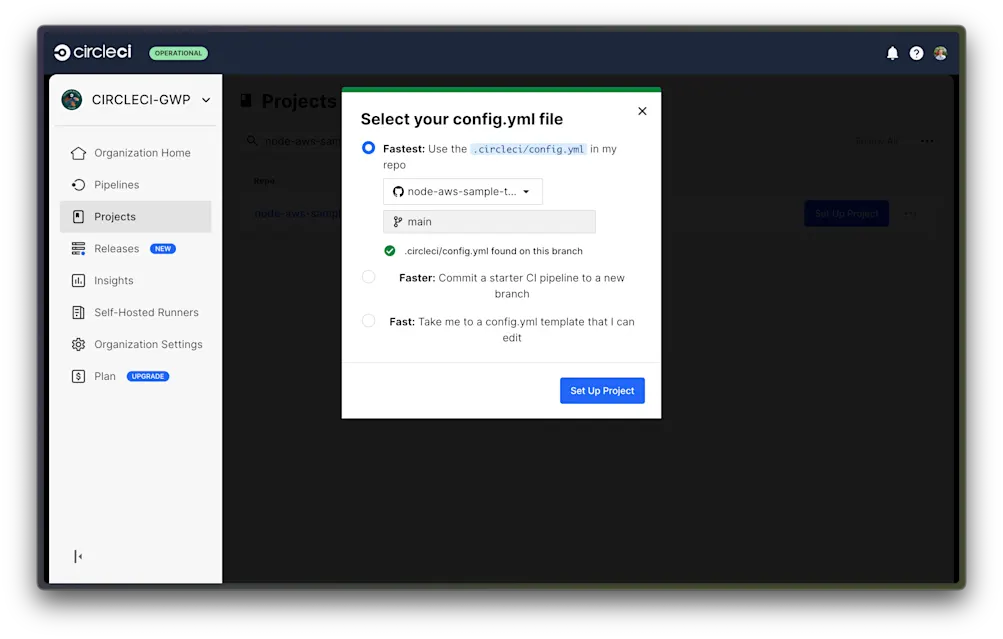The height and width of the screenshot is (639, 1003).
Task: Click the Set Up Project button
Action: 602,390
